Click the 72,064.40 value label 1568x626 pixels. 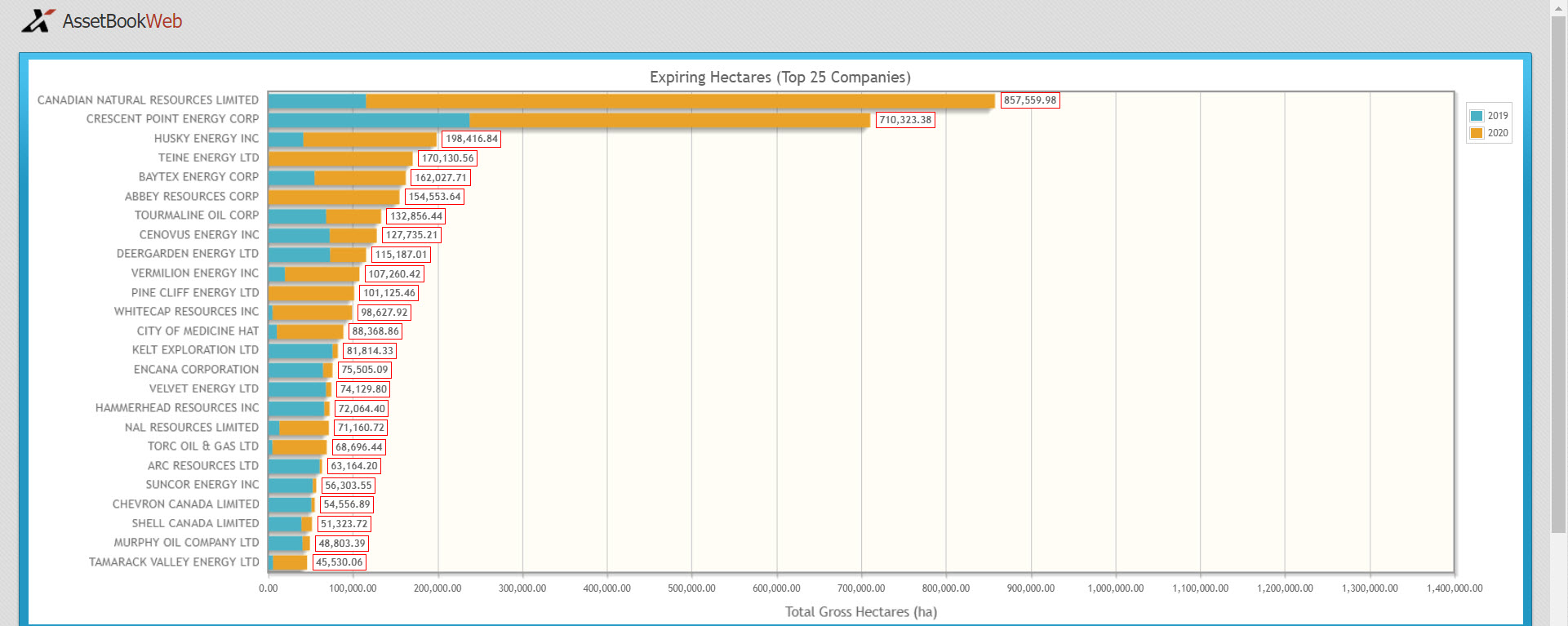point(362,409)
